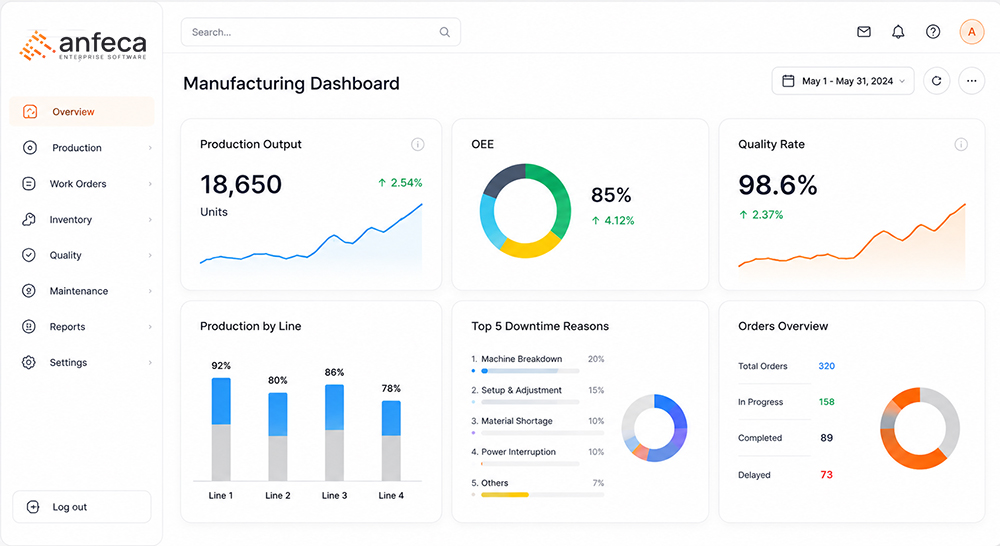
Task: Open the help question mark icon
Action: [933, 31]
